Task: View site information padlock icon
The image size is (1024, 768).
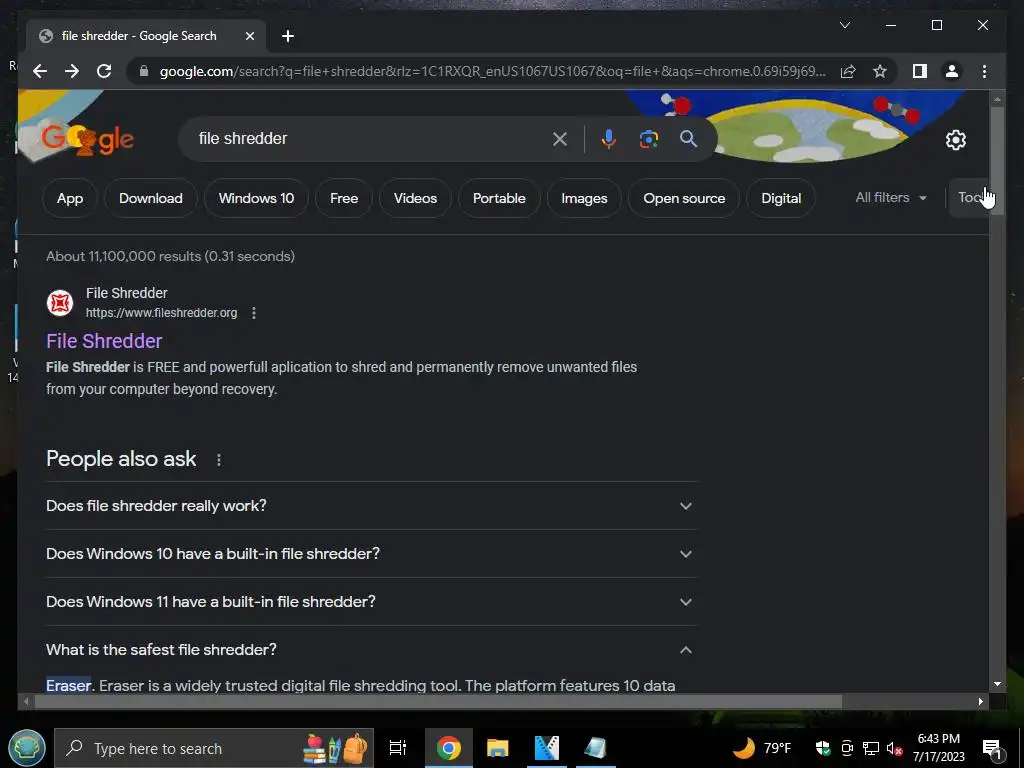Action: pos(144,71)
